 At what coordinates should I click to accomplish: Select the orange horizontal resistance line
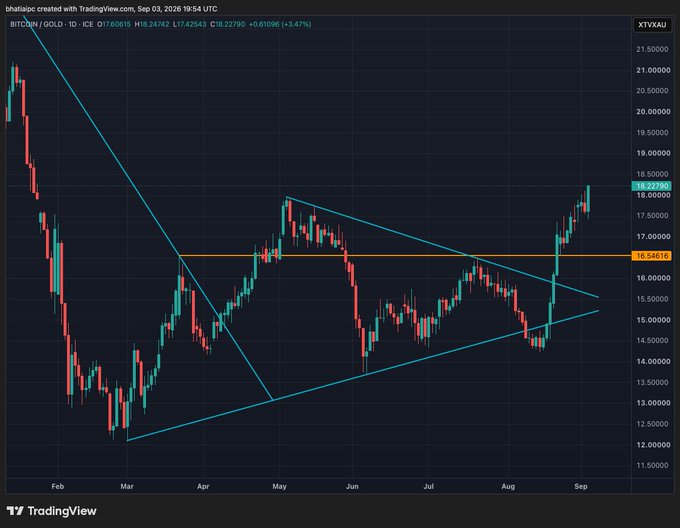[405, 256]
